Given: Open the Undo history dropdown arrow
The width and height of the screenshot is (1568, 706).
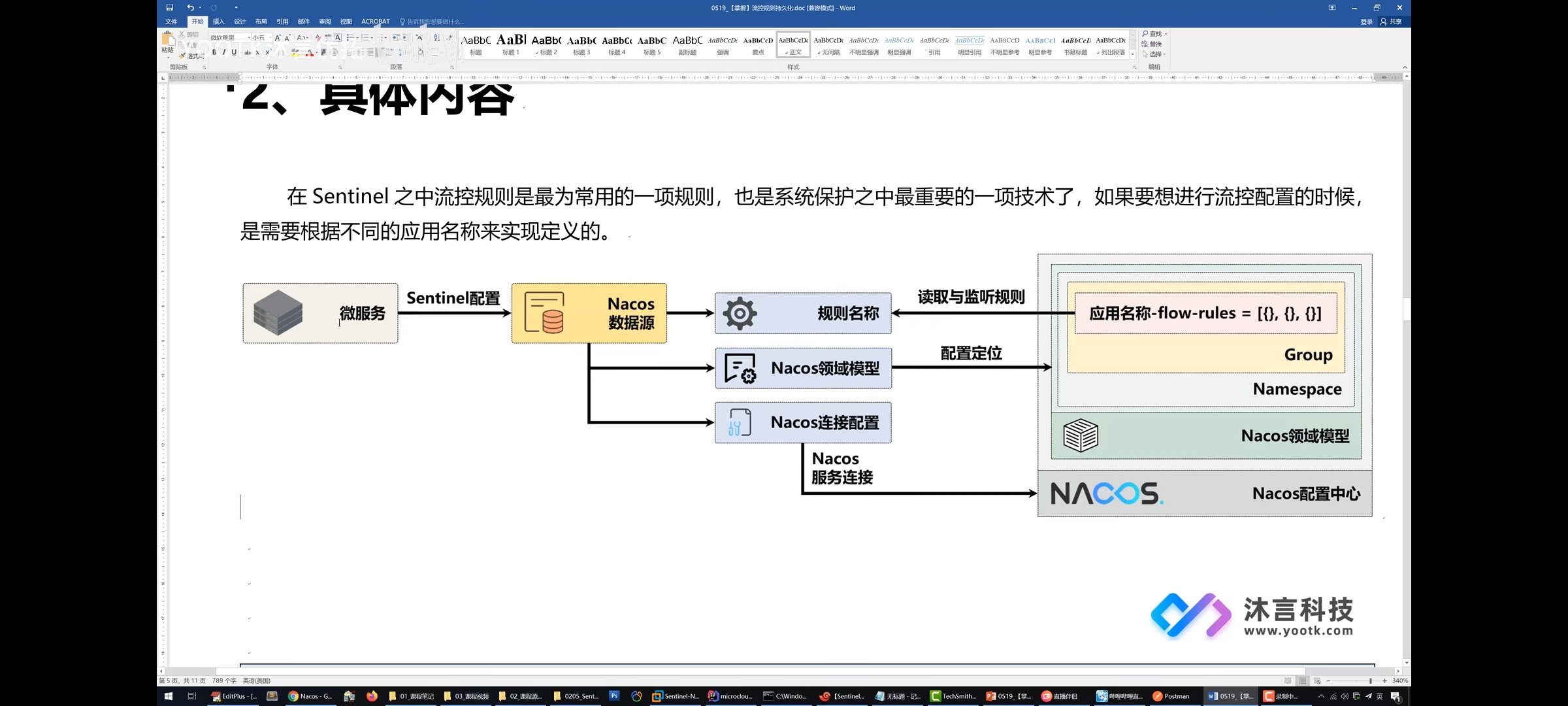Looking at the screenshot, I should [200, 8].
